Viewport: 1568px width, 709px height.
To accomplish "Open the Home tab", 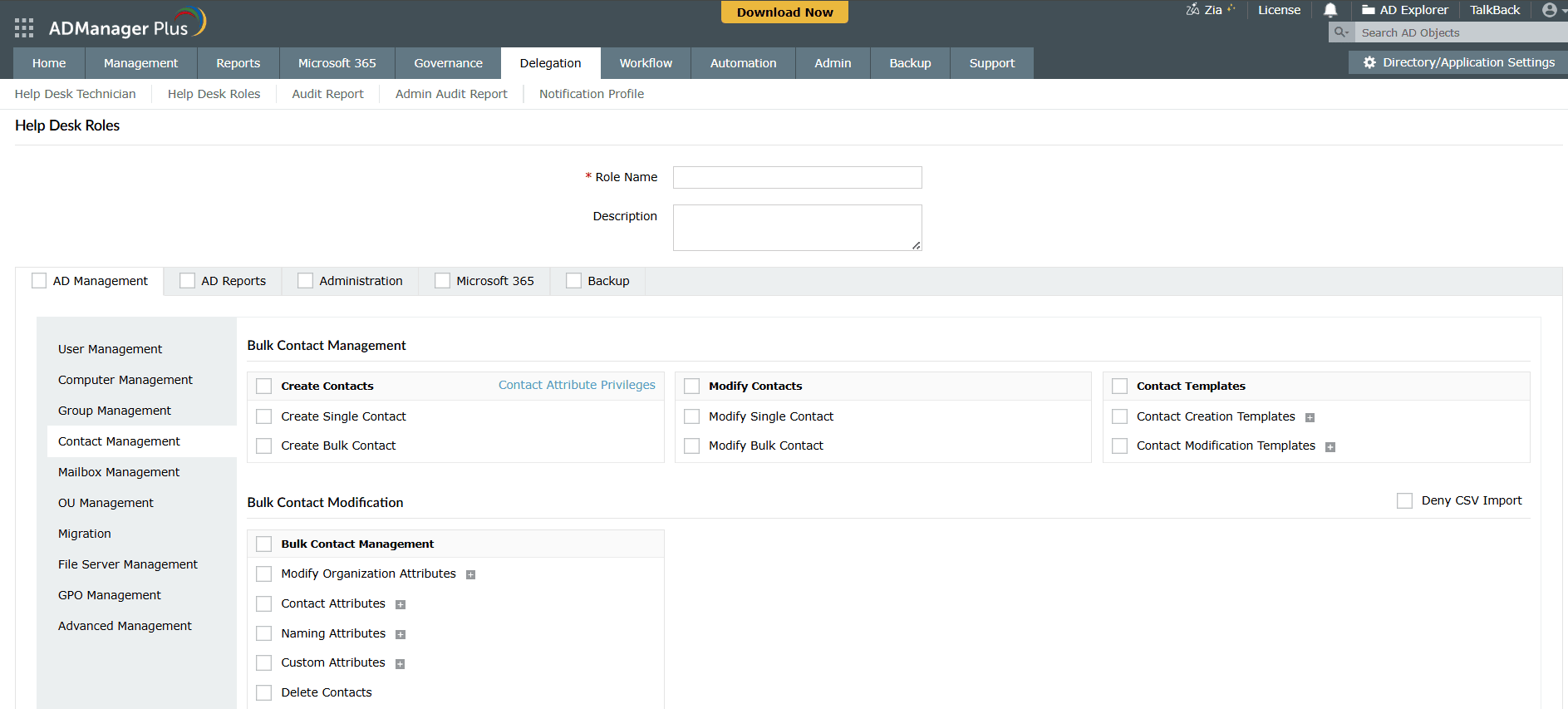I will click(49, 63).
